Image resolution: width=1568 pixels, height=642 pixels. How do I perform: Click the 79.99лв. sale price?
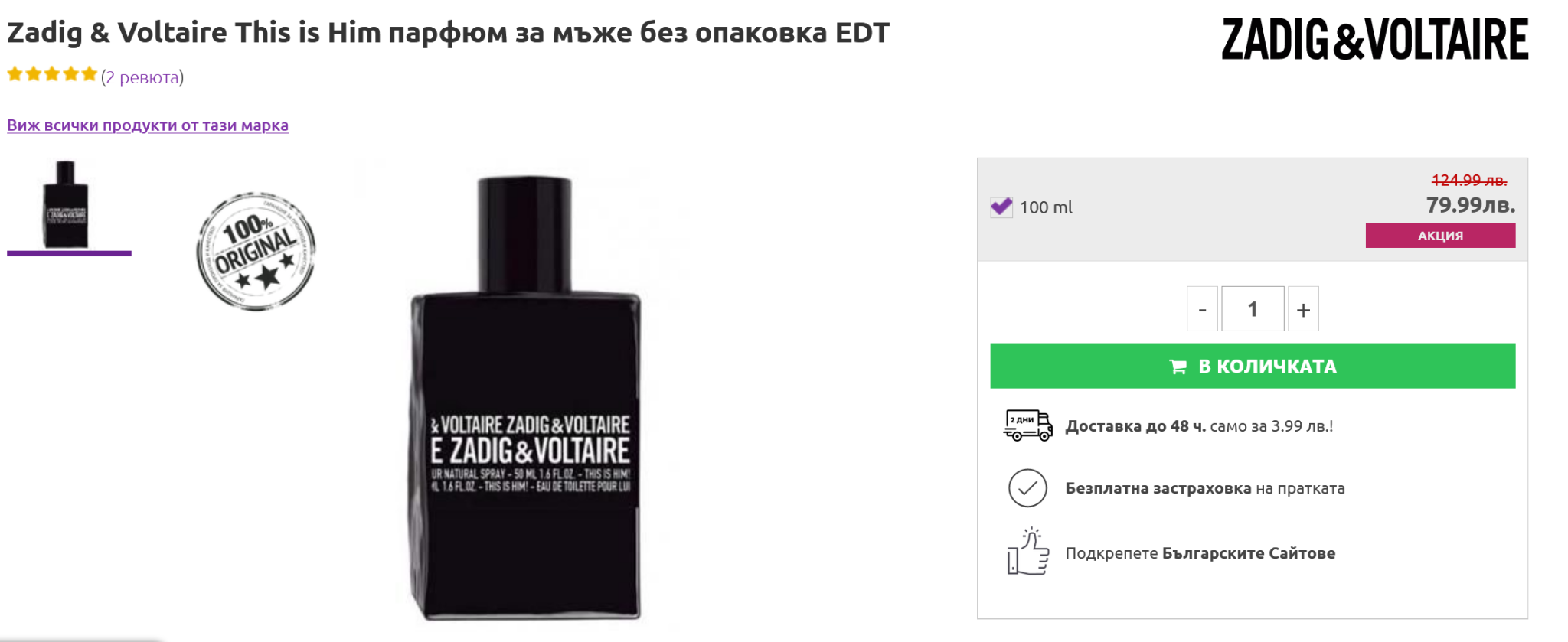coord(1470,205)
